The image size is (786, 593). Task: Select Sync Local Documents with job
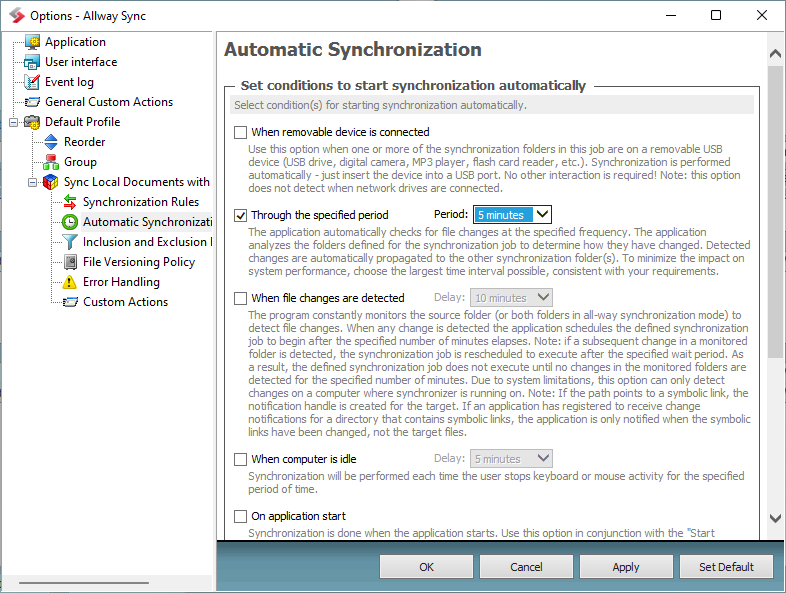coord(137,182)
